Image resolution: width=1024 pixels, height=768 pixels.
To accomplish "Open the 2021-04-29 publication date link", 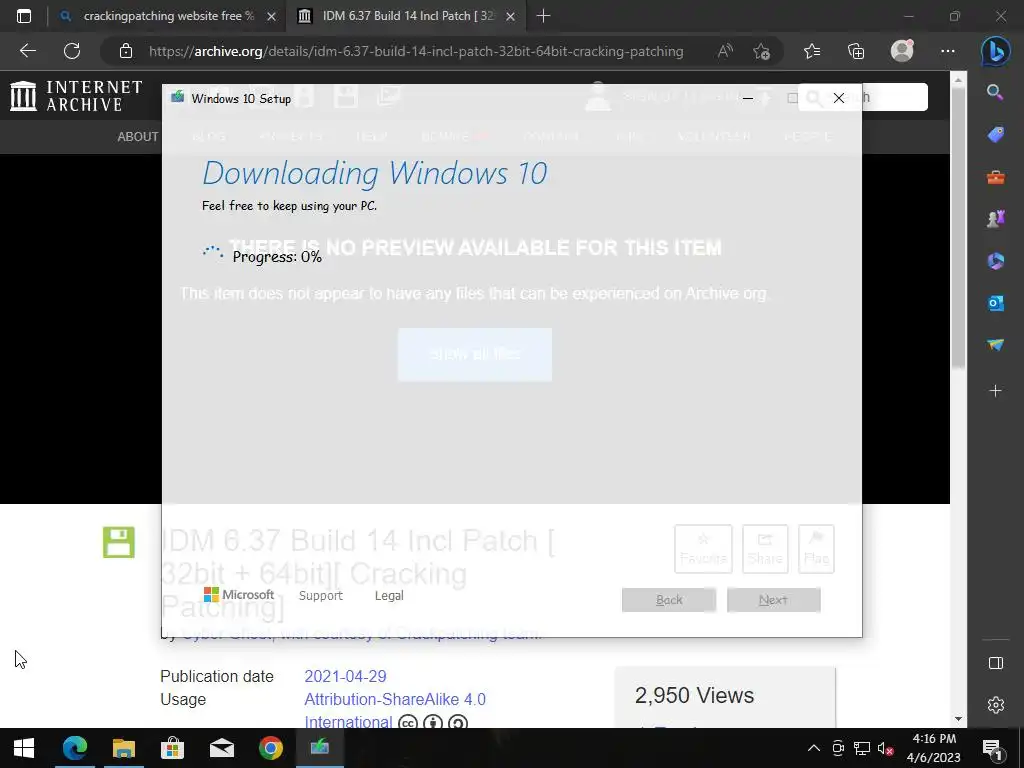I will point(345,676).
